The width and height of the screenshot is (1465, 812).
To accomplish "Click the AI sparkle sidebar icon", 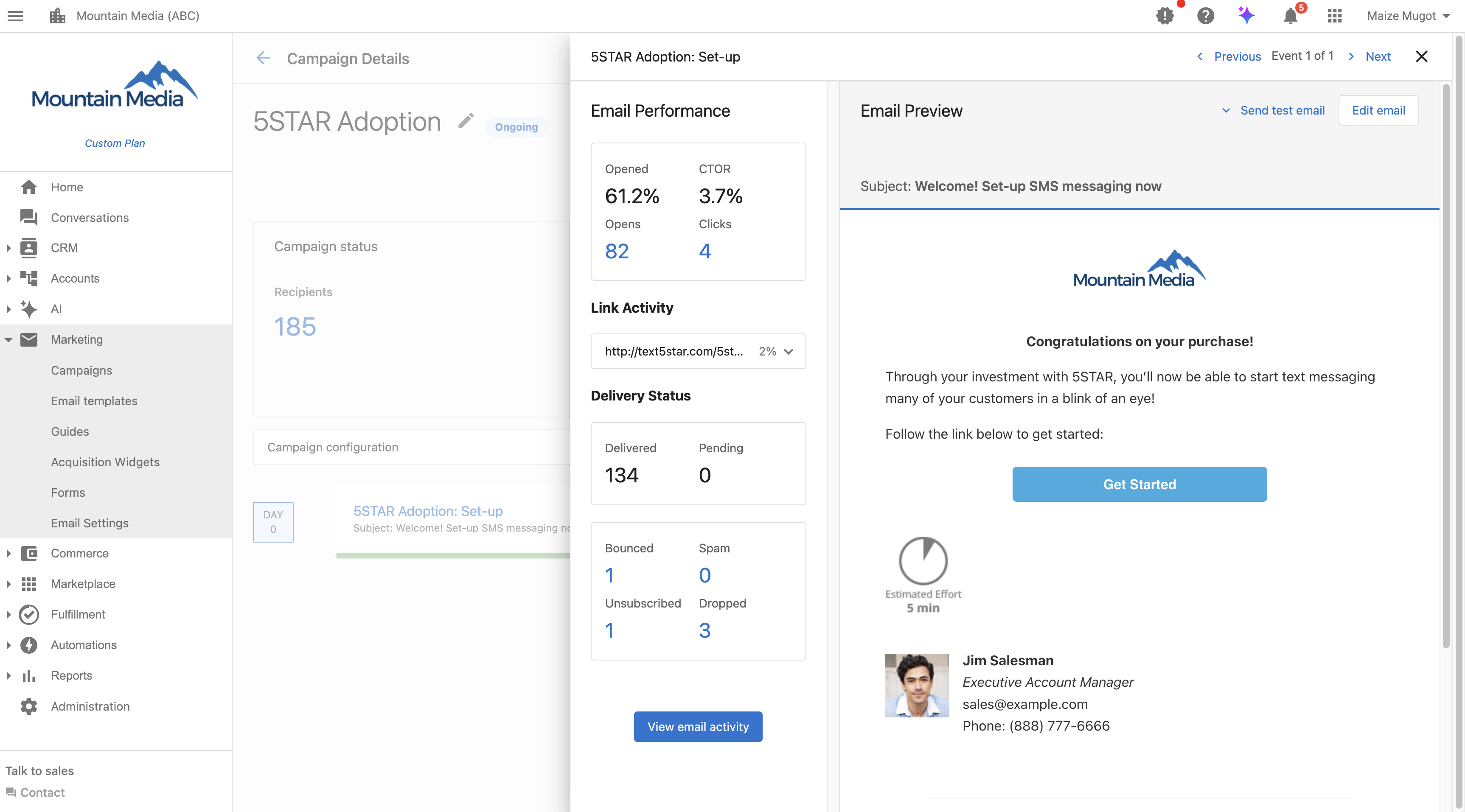I will (x=29, y=309).
